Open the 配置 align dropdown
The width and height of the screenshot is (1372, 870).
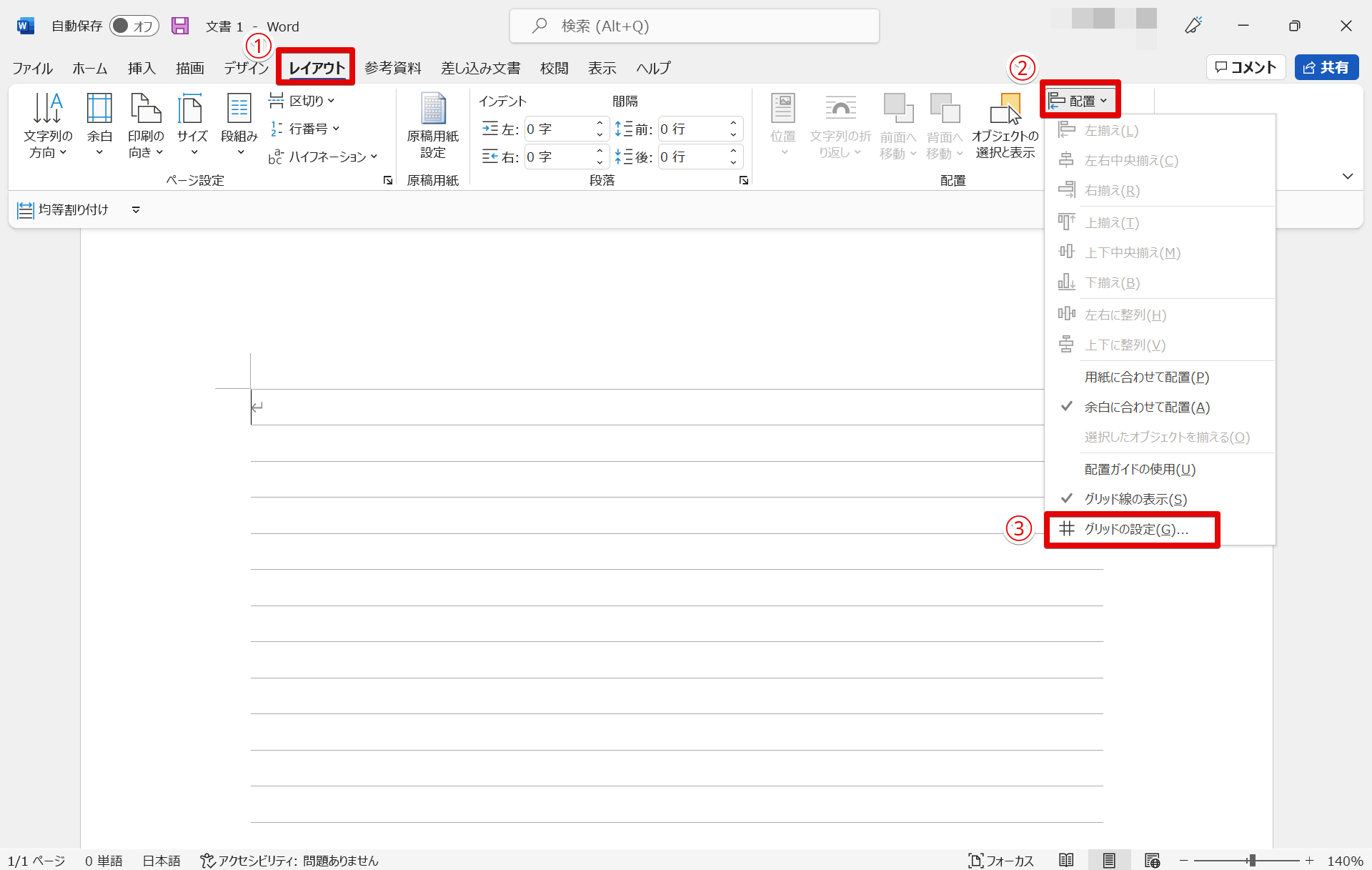pos(1079,101)
